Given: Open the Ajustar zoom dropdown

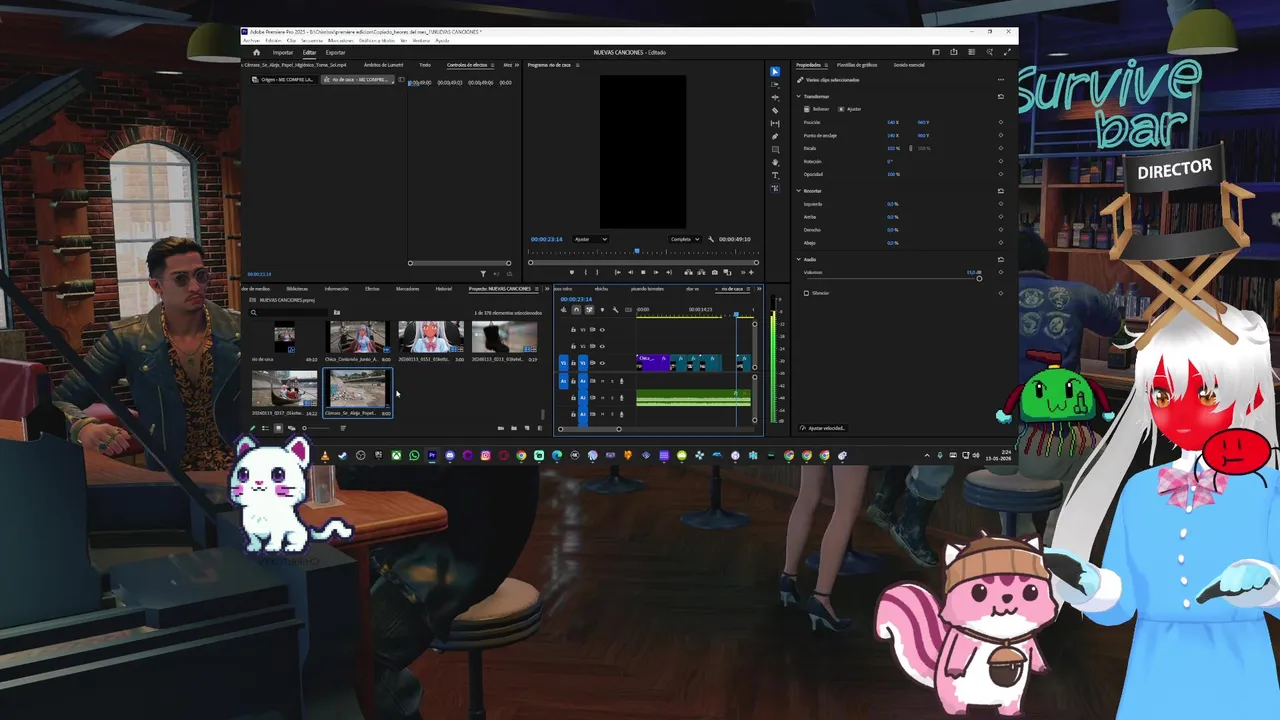Looking at the screenshot, I should point(590,239).
